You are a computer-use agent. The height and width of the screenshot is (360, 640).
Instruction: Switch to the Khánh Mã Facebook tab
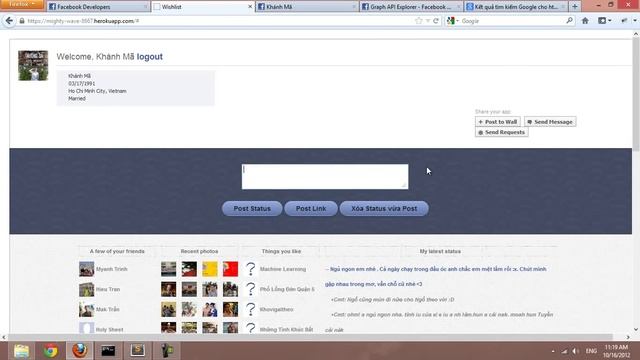[x=307, y=7]
